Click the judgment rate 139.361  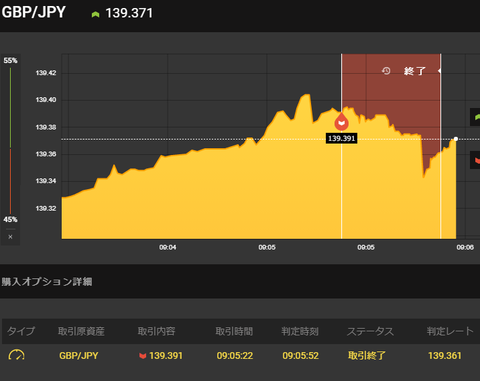coord(445,356)
